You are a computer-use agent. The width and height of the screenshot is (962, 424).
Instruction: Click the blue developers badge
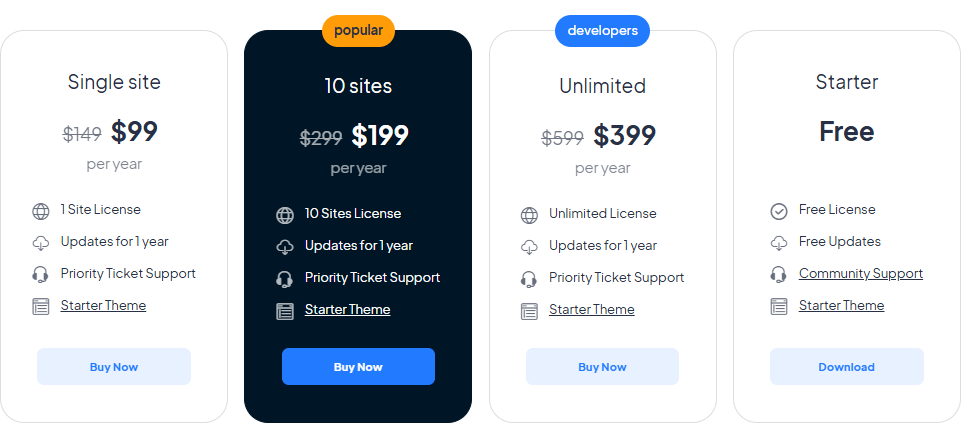pyautogui.click(x=602, y=31)
